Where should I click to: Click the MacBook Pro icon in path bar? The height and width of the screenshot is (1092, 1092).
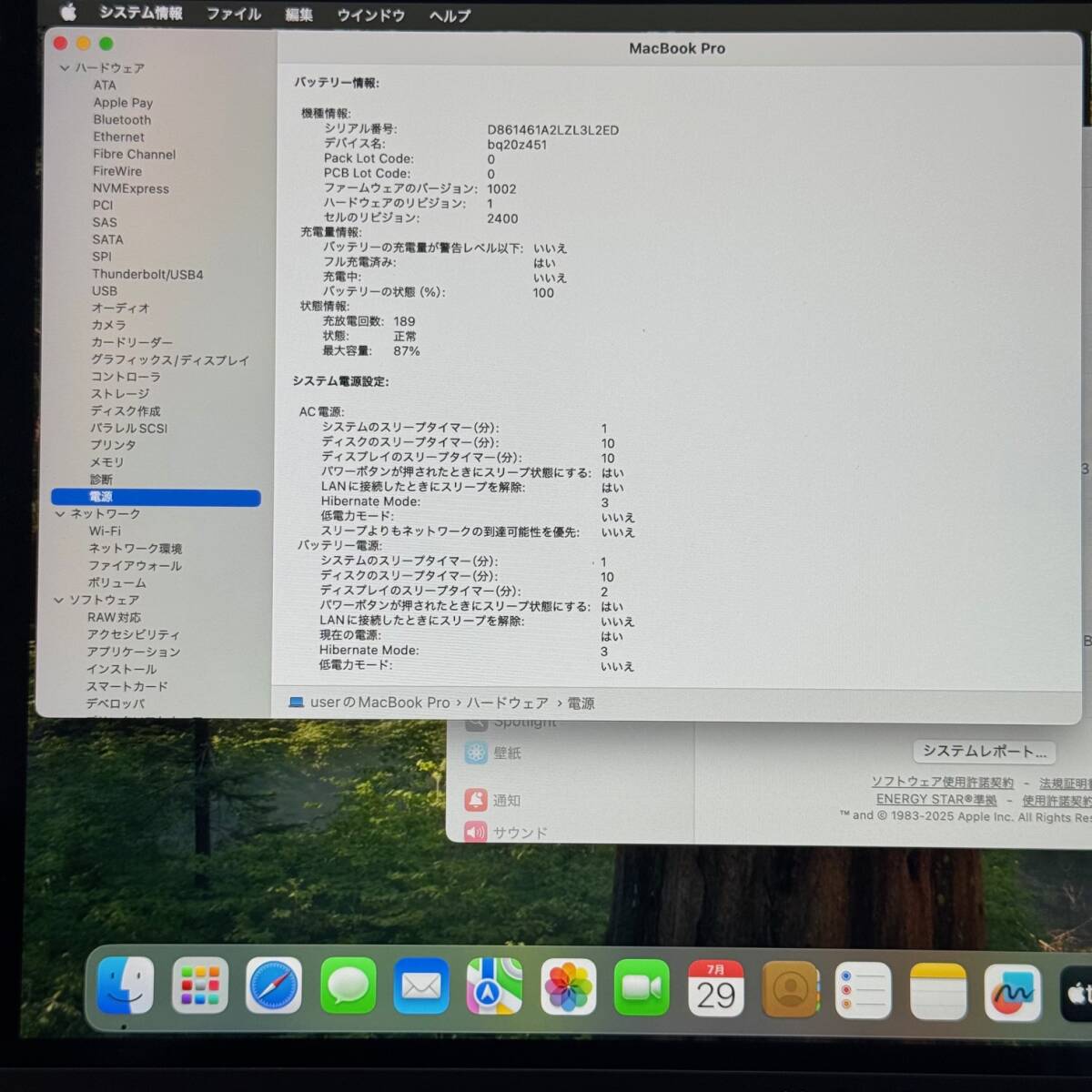297,703
